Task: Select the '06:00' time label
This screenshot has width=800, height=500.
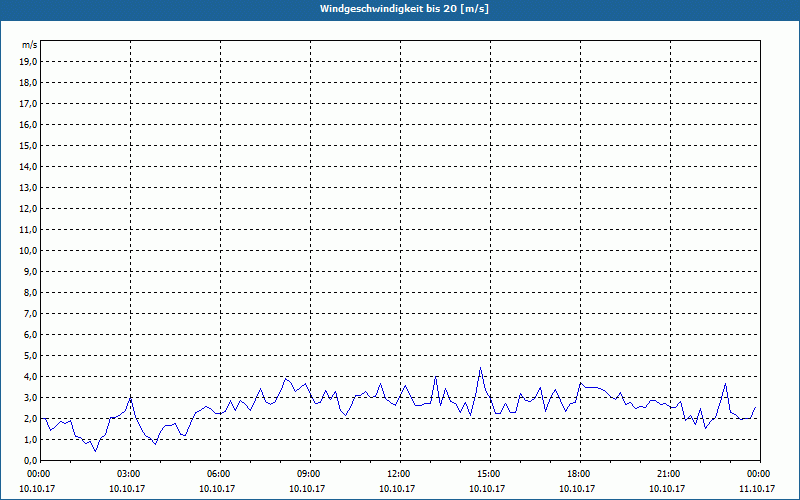Action: (220, 474)
